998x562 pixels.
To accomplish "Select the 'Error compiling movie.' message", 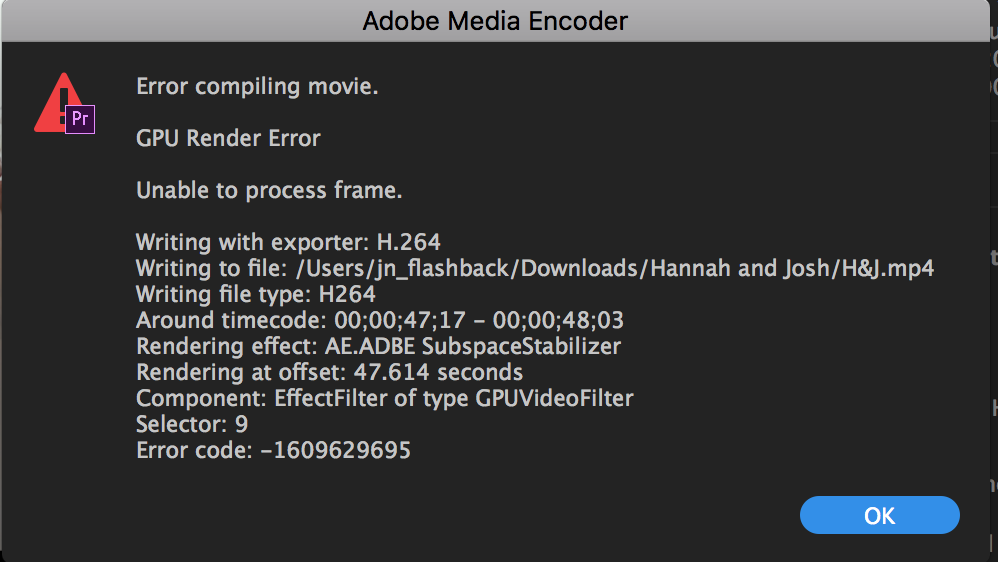I will point(257,86).
